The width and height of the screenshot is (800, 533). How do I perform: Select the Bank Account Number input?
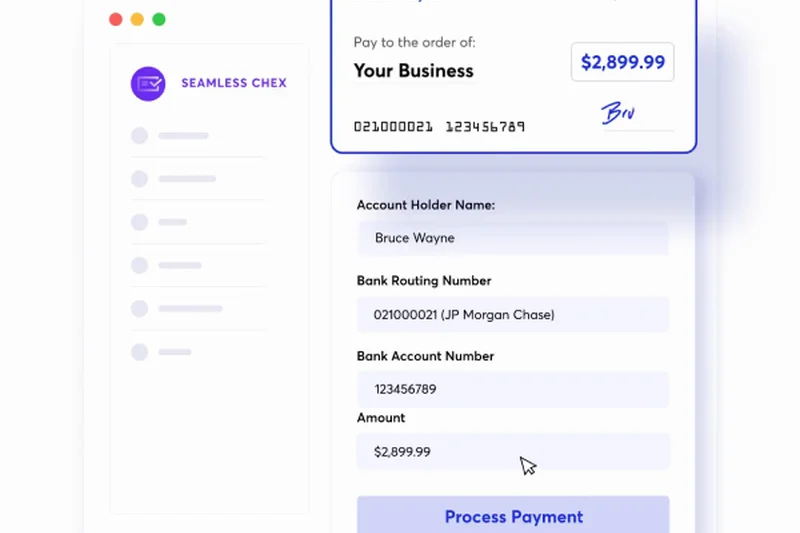click(512, 389)
